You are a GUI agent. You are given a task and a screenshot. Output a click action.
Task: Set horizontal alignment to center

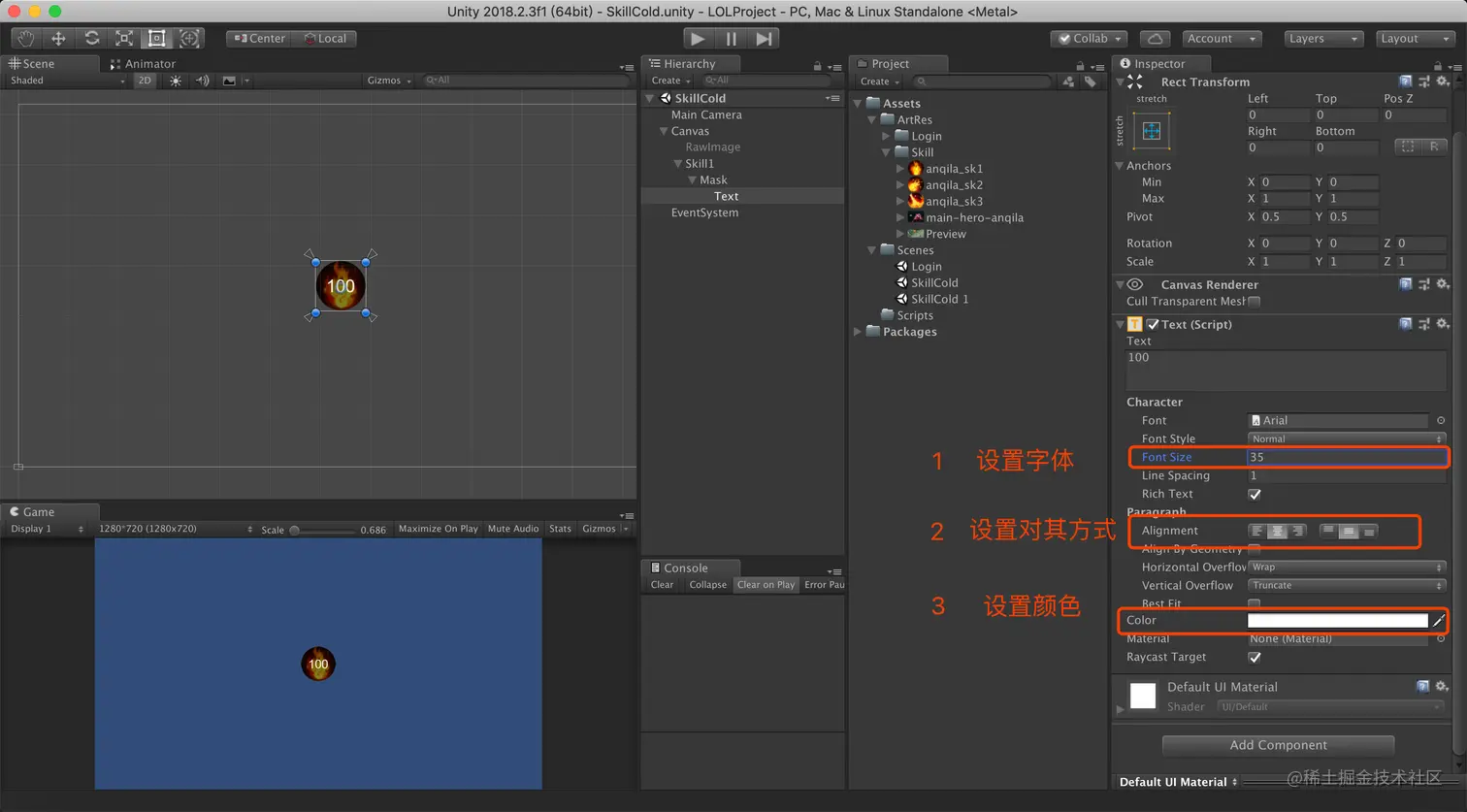coord(1278,532)
